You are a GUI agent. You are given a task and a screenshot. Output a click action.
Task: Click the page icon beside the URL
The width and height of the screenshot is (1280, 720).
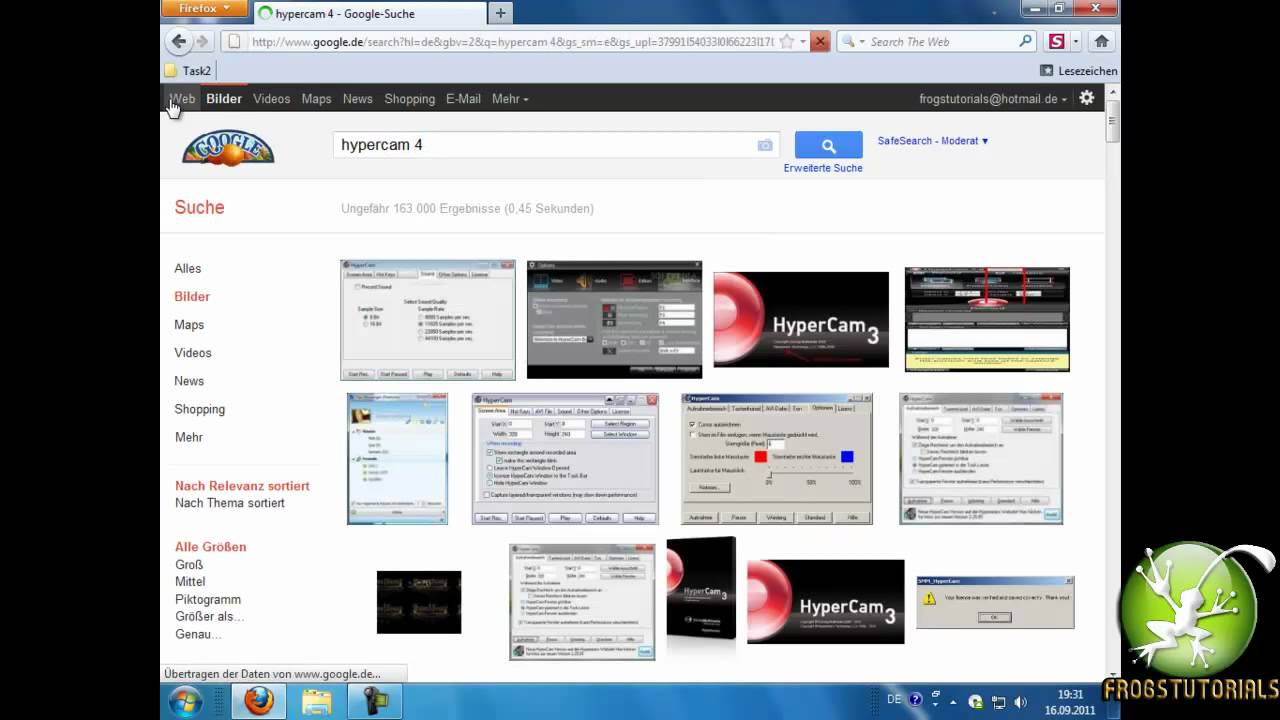tap(234, 42)
